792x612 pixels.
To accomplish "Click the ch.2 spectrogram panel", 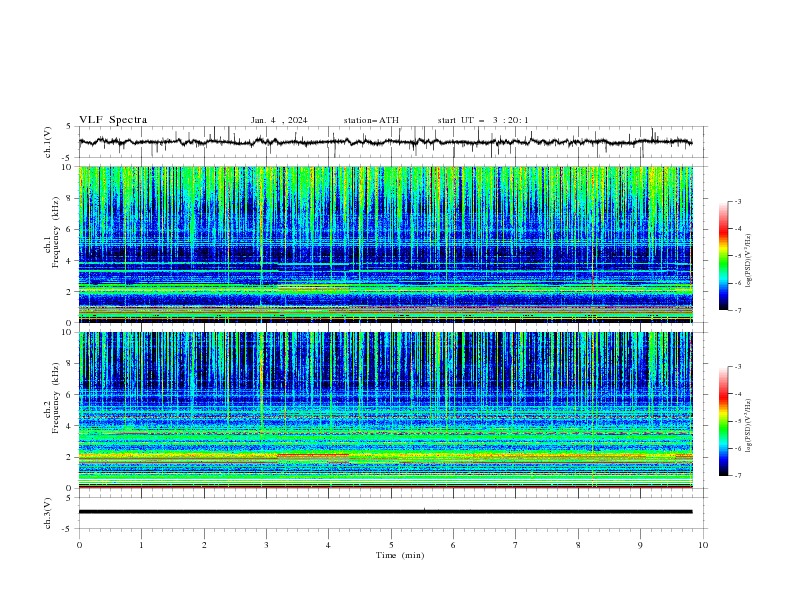I will pyautogui.click(x=386, y=410).
